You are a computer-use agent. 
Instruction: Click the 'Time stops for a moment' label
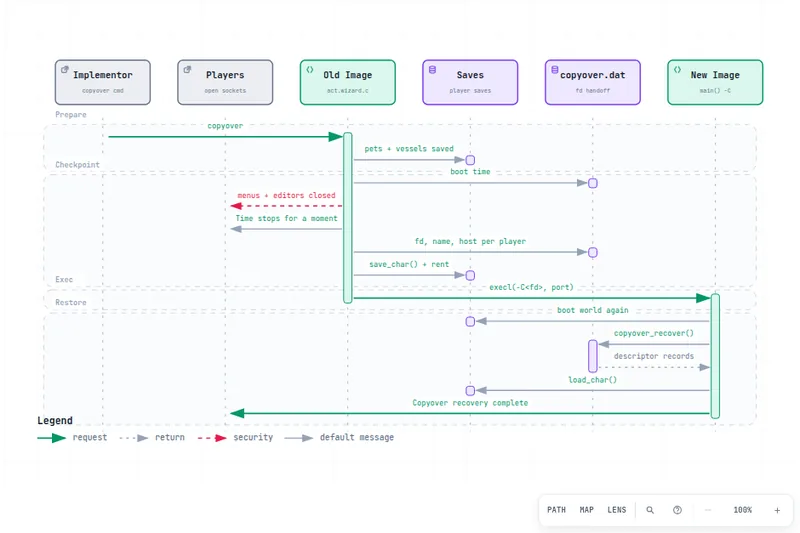[286, 218]
